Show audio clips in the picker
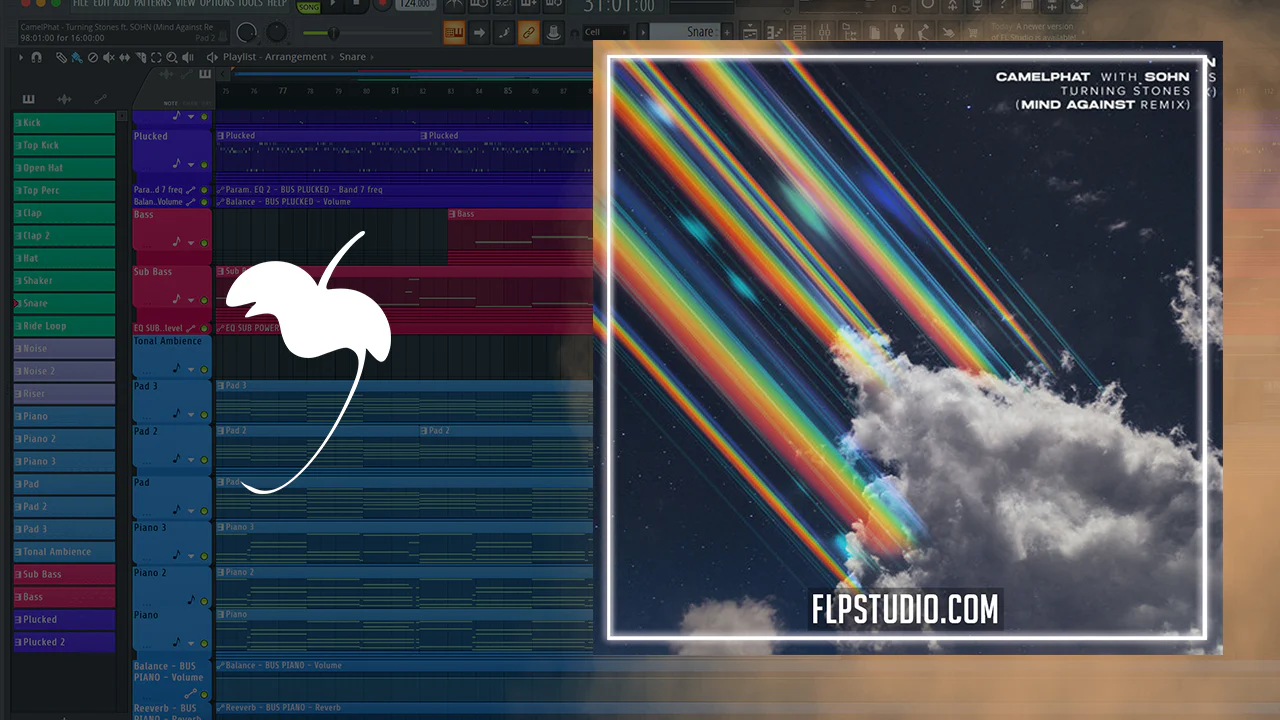This screenshot has width=1280, height=720. coord(65,99)
